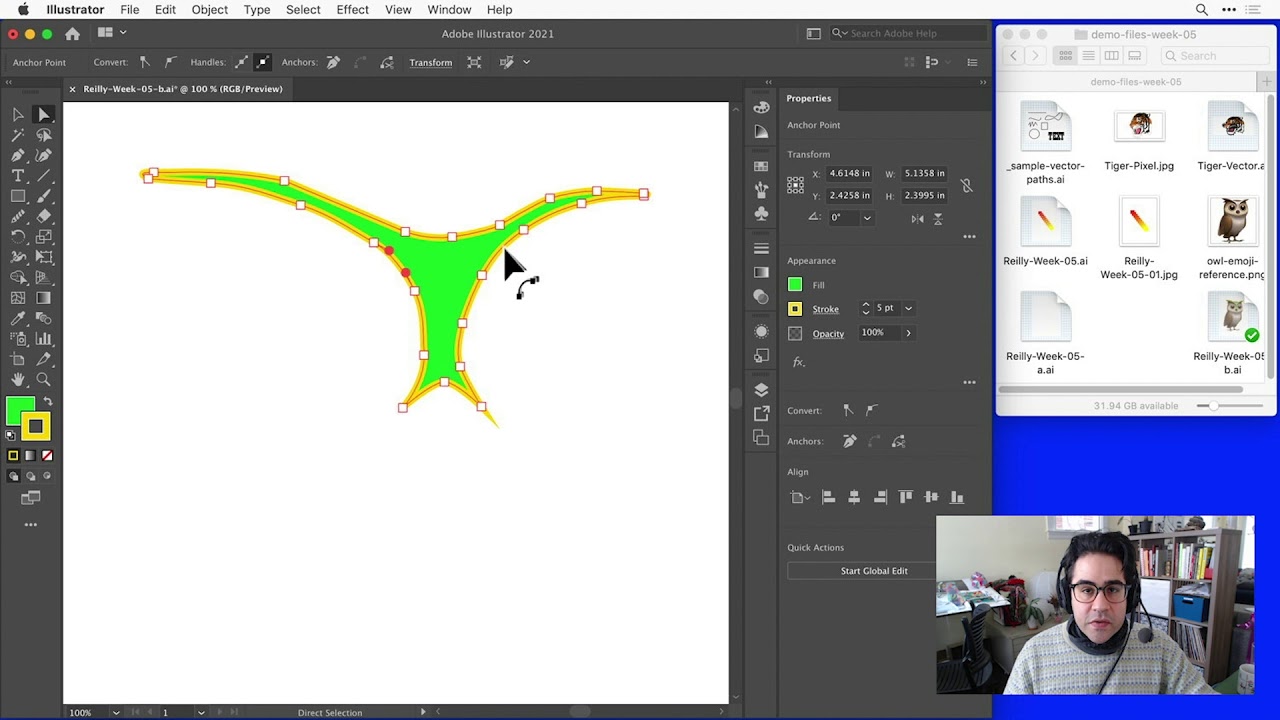This screenshot has width=1280, height=720.
Task: Open the Layers panel from the dock
Action: coord(761,389)
